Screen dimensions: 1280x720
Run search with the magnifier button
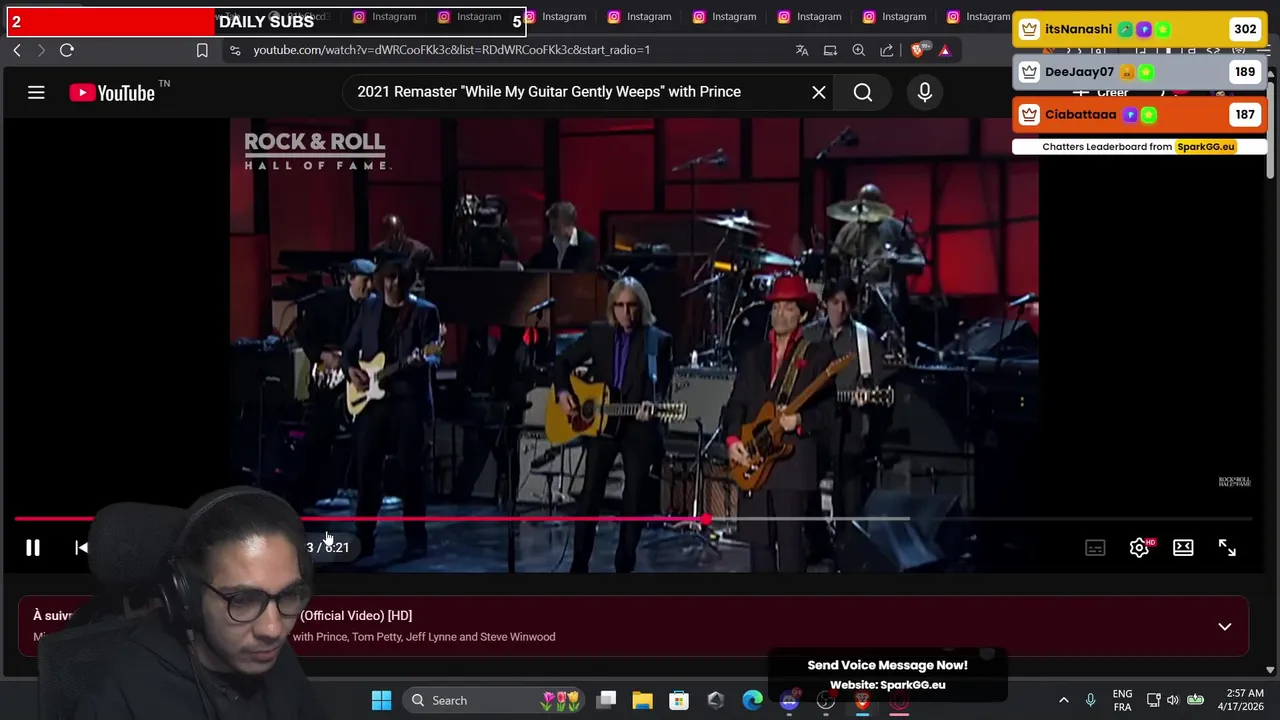coord(863,92)
